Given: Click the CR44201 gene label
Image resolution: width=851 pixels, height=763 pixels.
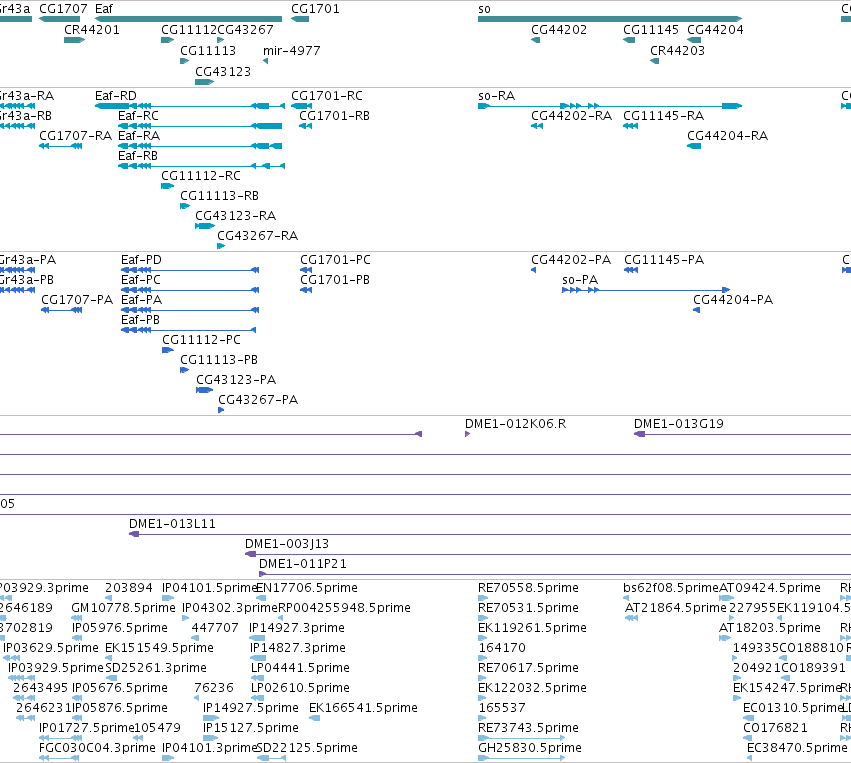Looking at the screenshot, I should coord(92,30).
